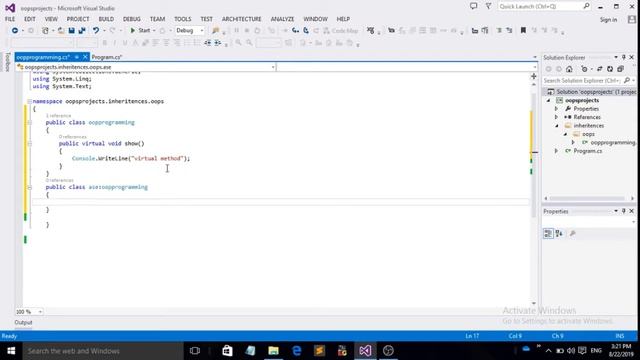Viewport: 640px width, 360px height.
Task: Open the PROJECT menu
Action: pos(78,19)
